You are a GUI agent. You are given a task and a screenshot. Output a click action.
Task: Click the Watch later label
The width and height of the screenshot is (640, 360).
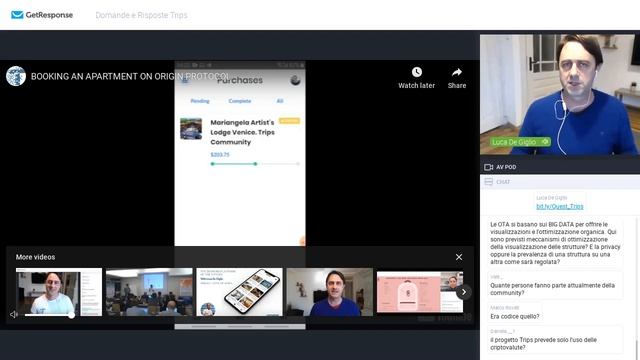tap(416, 86)
